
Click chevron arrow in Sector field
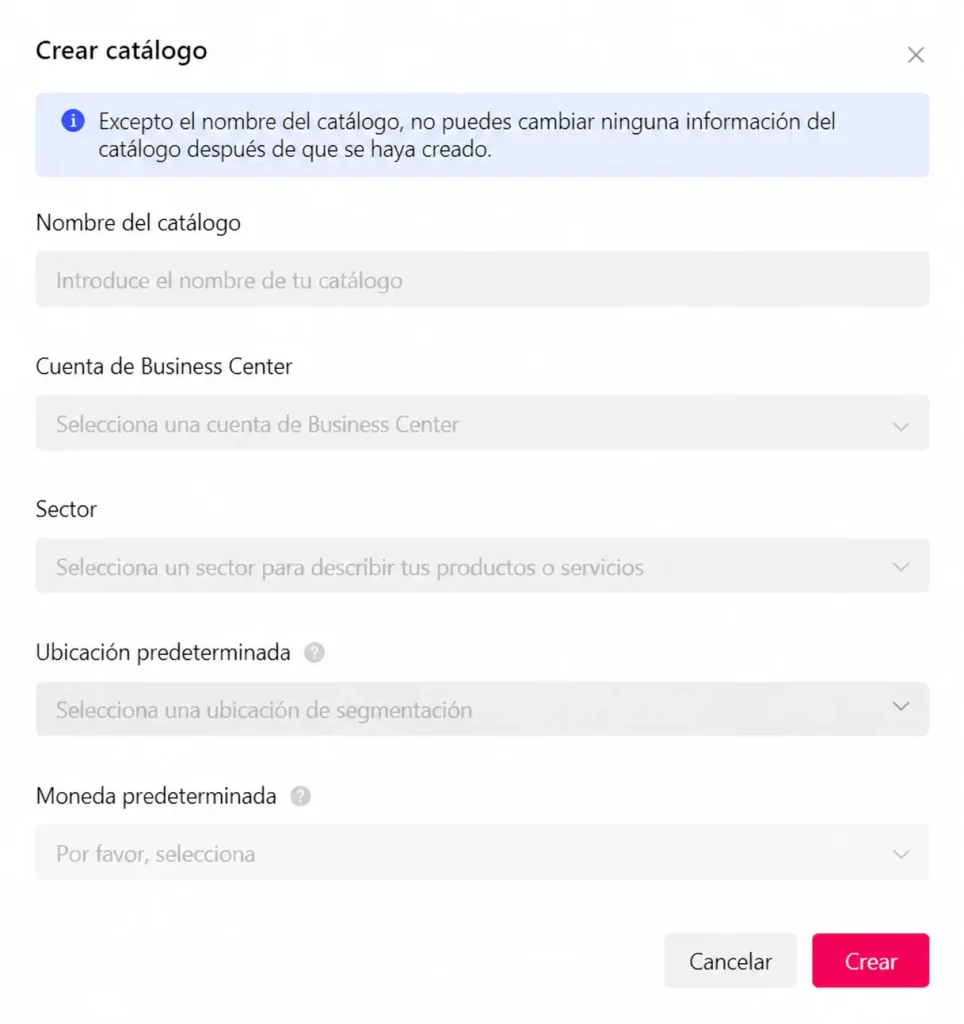pos(901,567)
